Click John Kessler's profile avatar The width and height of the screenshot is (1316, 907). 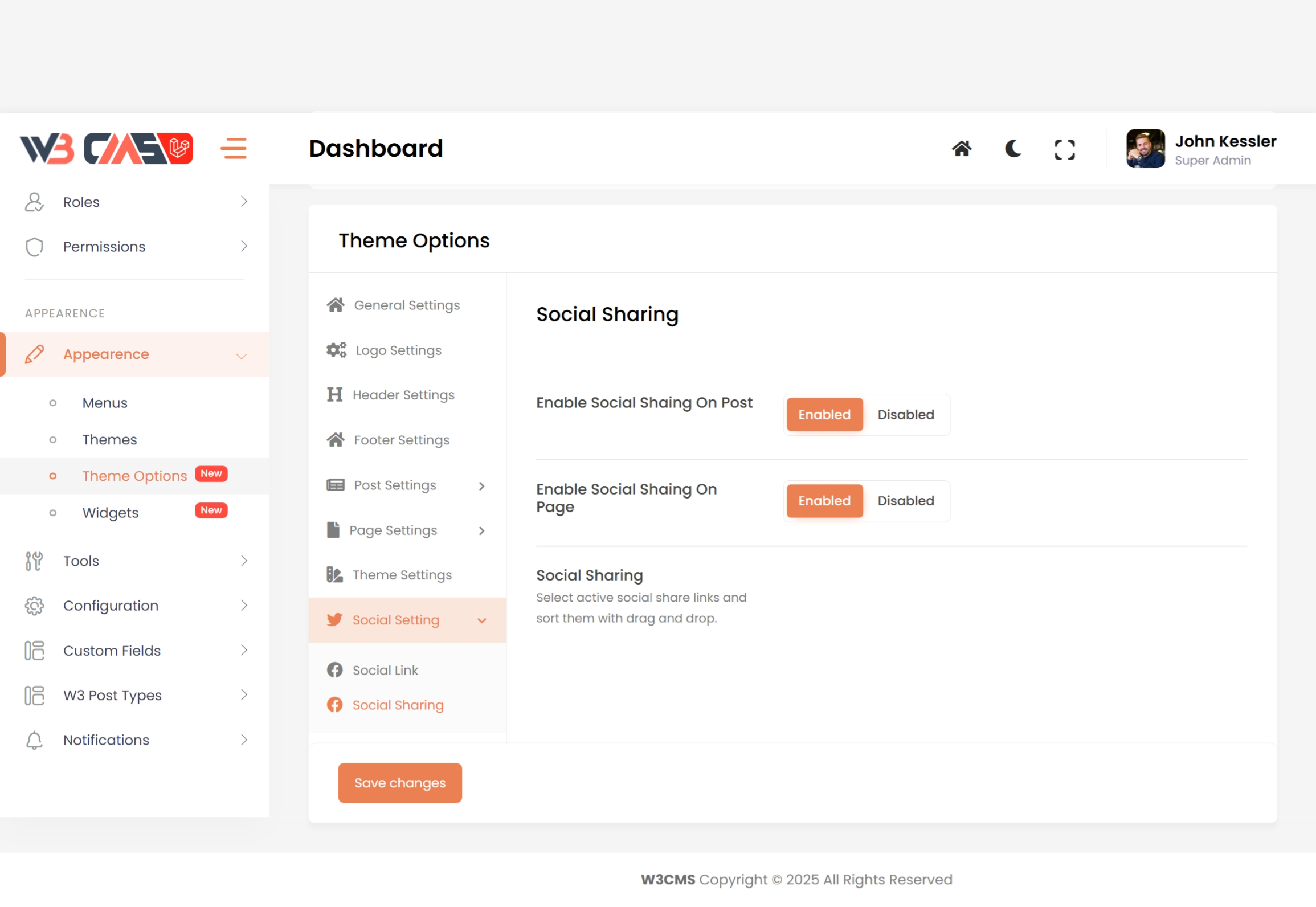pos(1145,149)
